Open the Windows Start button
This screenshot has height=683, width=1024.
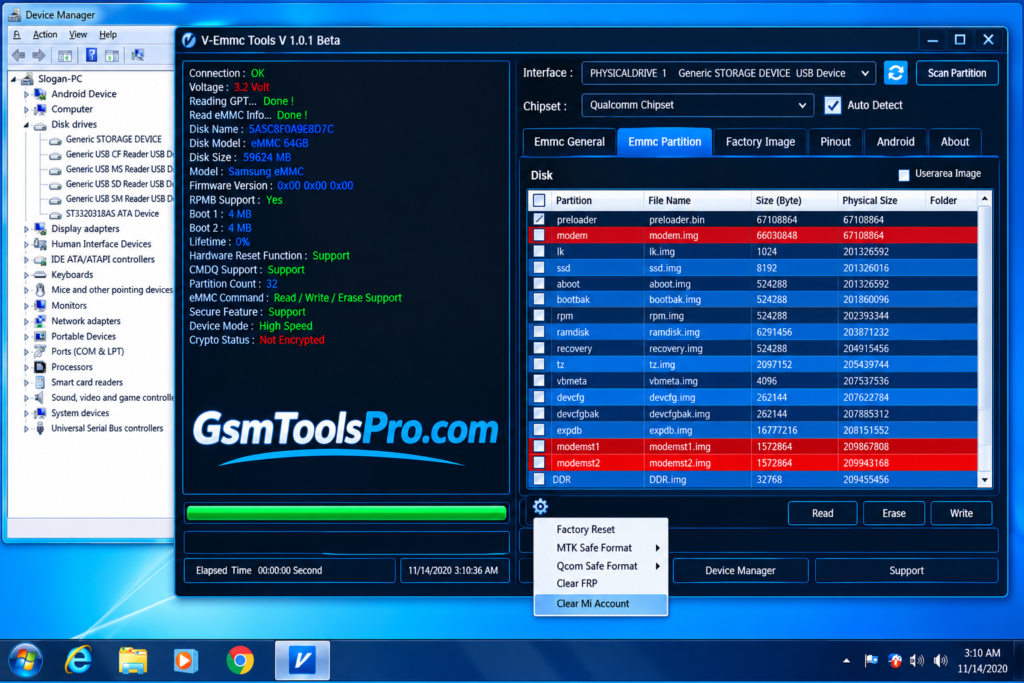tap(25, 660)
